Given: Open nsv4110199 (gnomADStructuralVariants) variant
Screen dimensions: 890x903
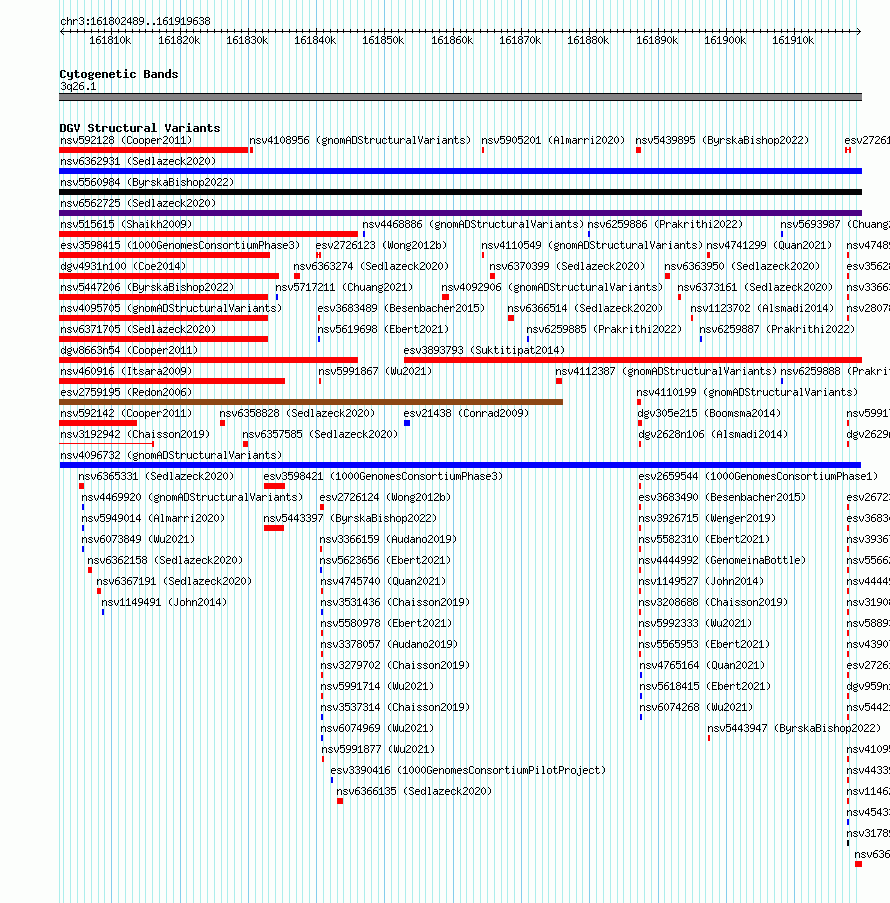Looking at the screenshot, I should click(x=747, y=392).
